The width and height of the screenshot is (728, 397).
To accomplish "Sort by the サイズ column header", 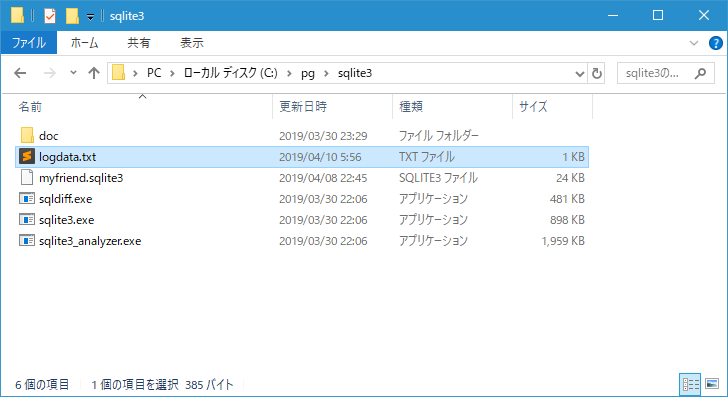I will pyautogui.click(x=552, y=107).
